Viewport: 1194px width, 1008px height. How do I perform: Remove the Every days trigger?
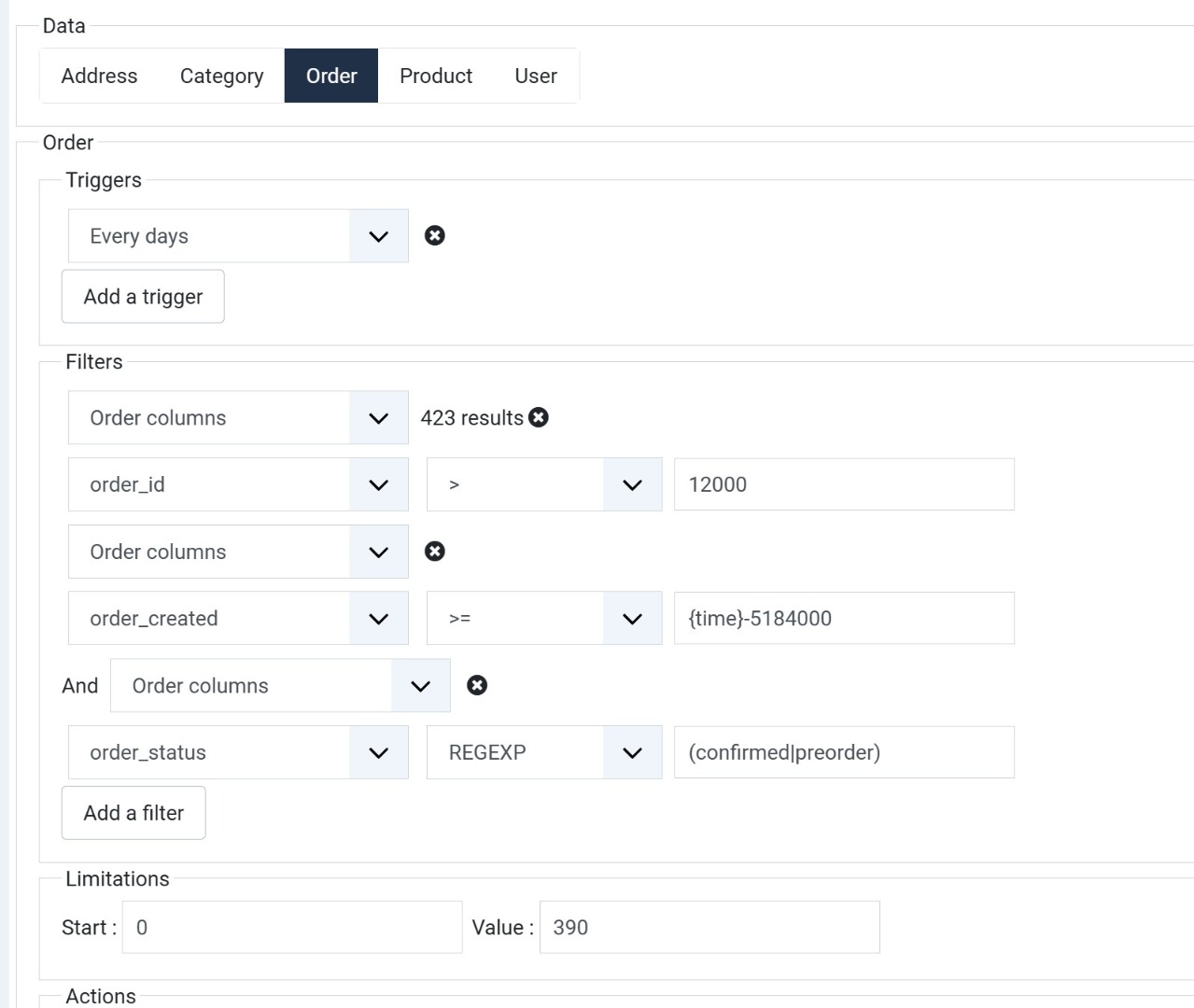[434, 235]
